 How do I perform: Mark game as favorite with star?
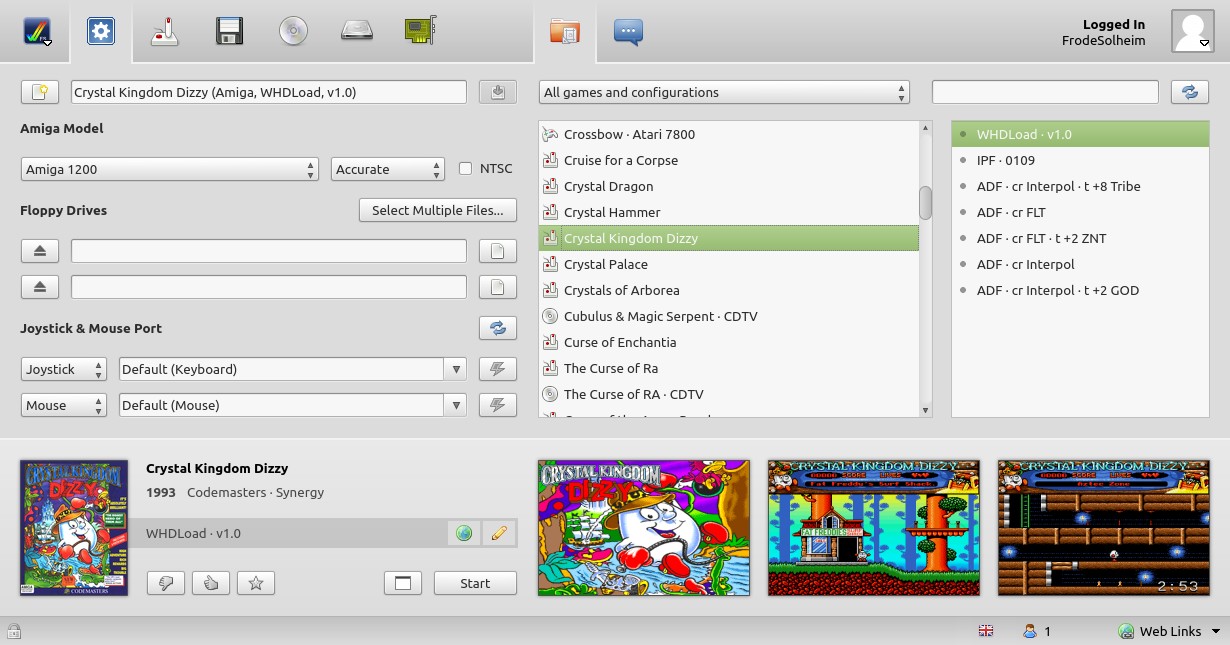coord(256,583)
